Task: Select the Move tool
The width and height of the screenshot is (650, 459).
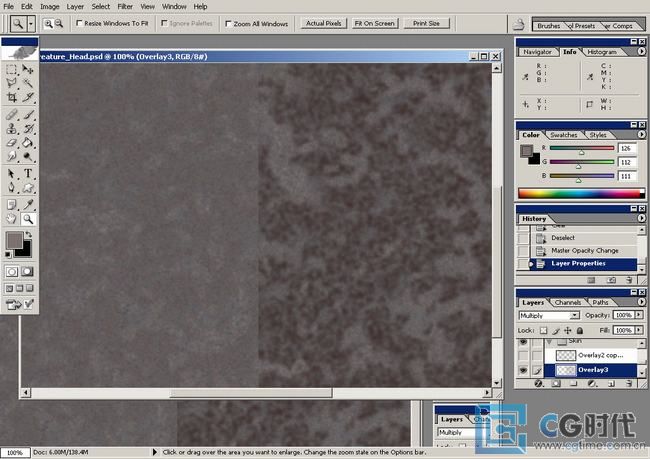Action: [x=27, y=69]
